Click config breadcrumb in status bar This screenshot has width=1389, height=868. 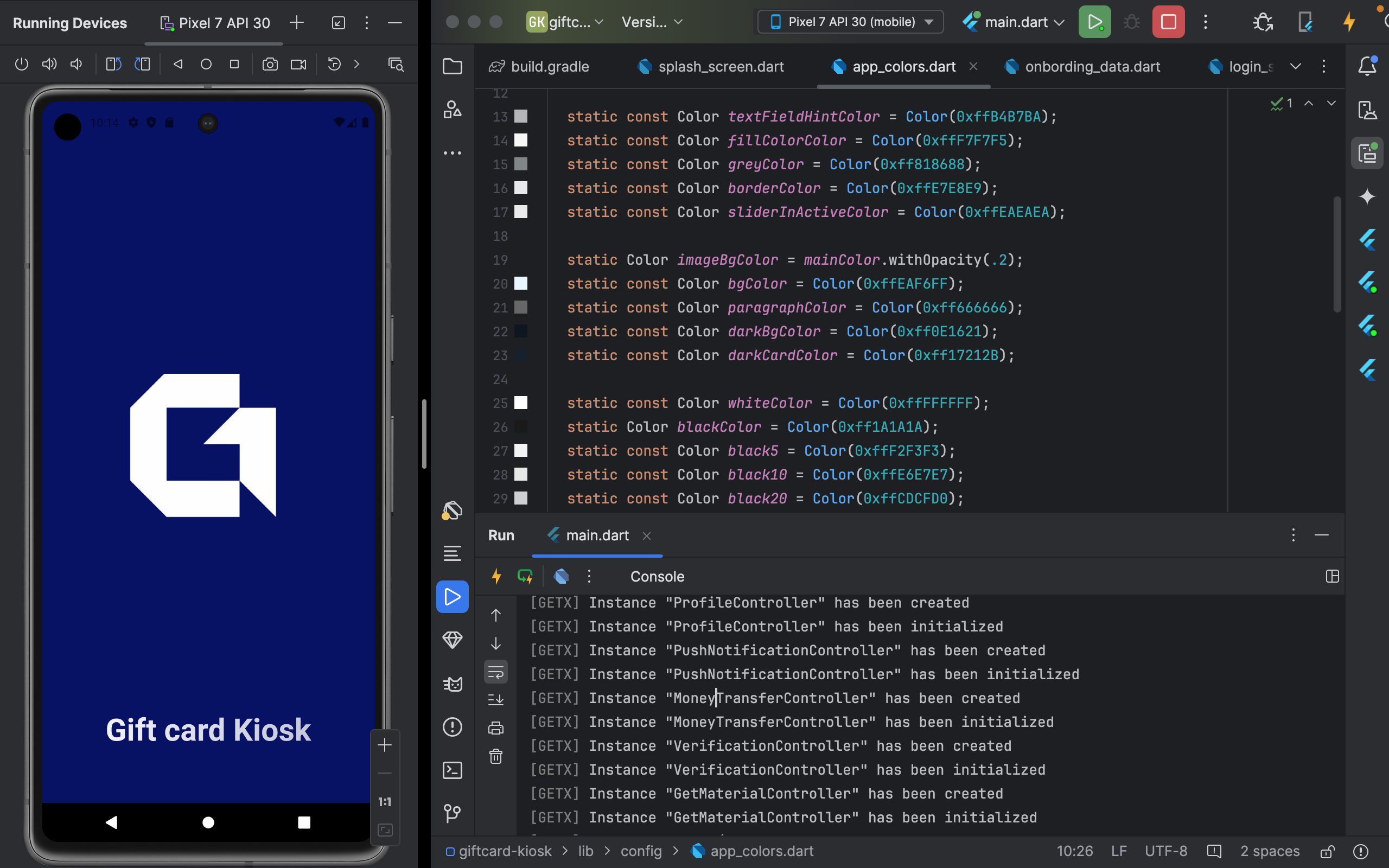[641, 851]
